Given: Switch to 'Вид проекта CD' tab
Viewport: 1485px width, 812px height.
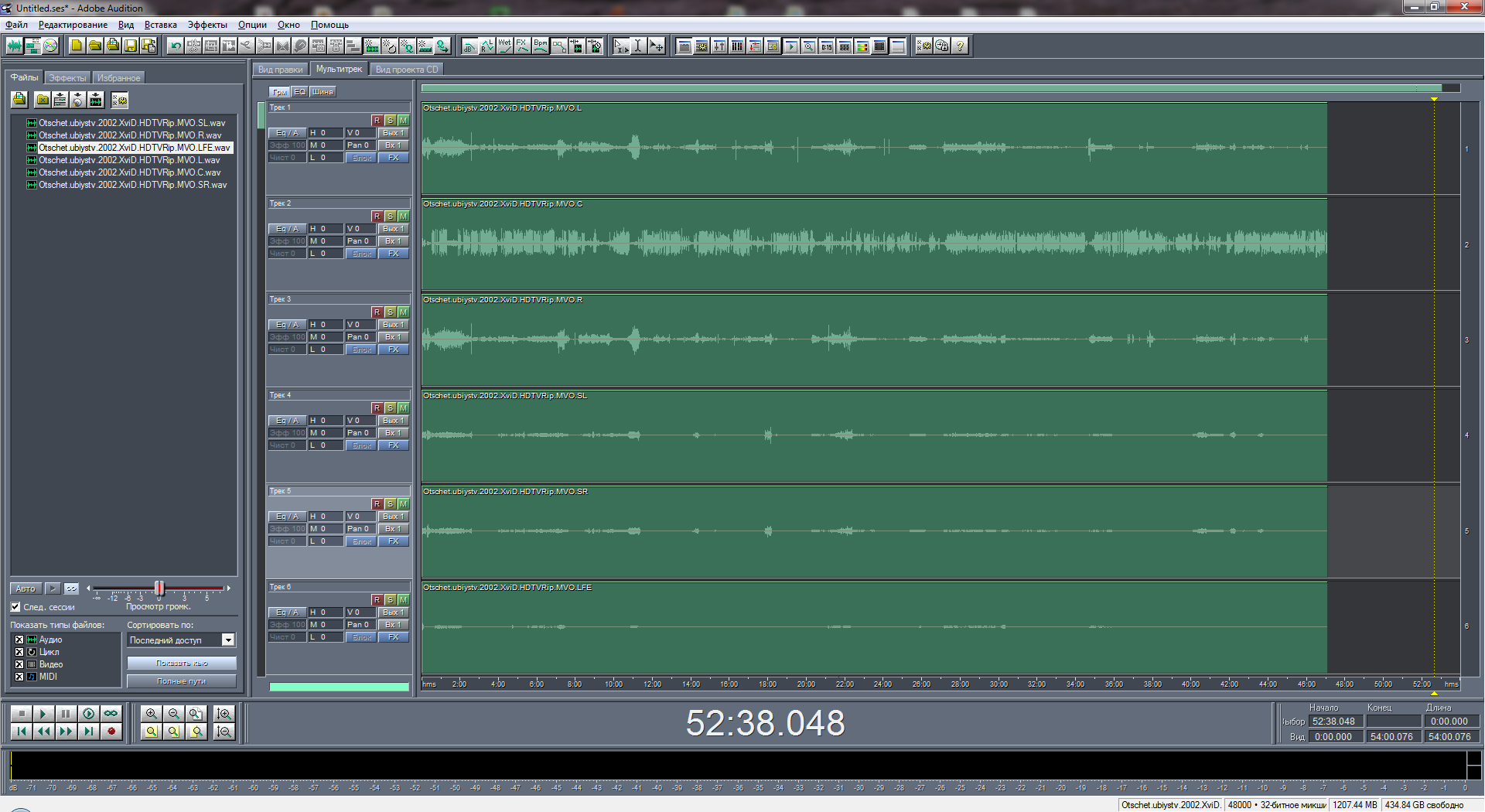Looking at the screenshot, I should (x=407, y=70).
